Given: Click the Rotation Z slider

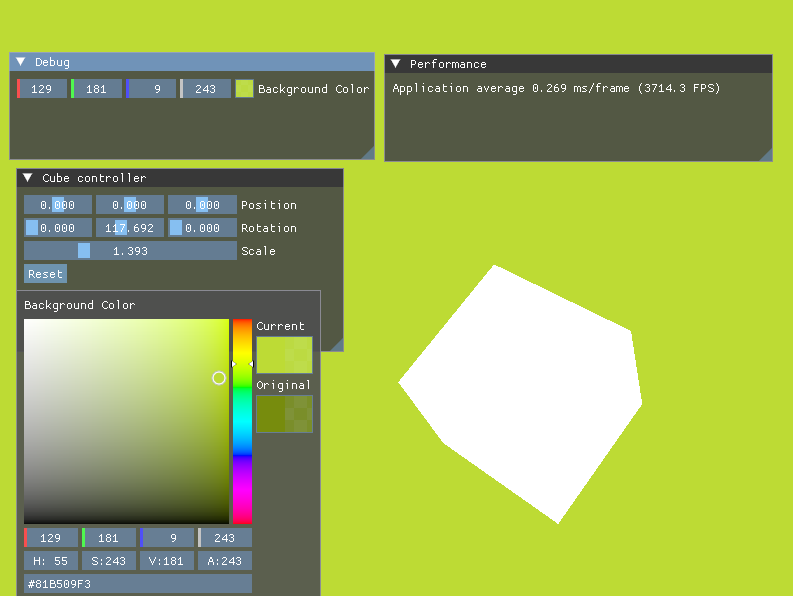Looking at the screenshot, I should pos(202,228).
